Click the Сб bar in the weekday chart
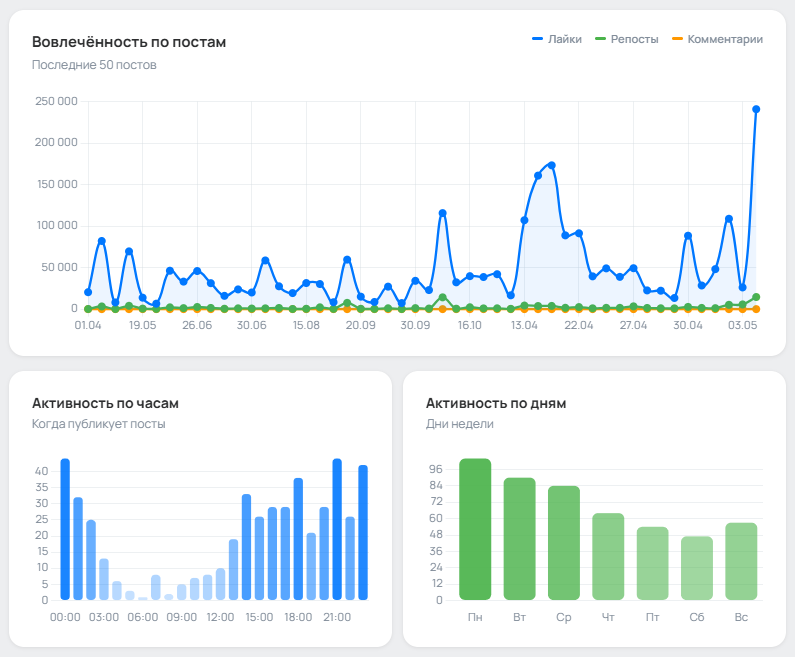 [x=697, y=568]
